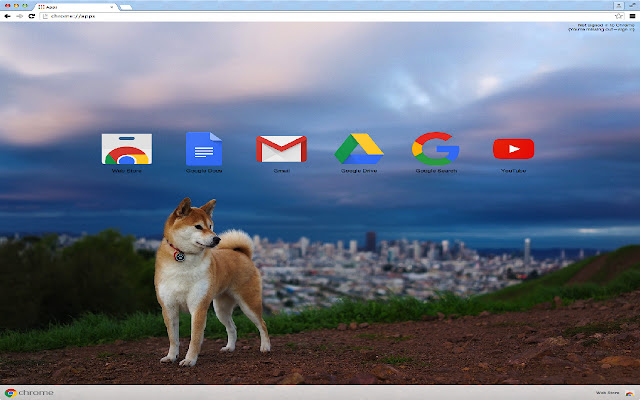Bookmark this page with the star
The image size is (640, 400).
click(x=619, y=16)
